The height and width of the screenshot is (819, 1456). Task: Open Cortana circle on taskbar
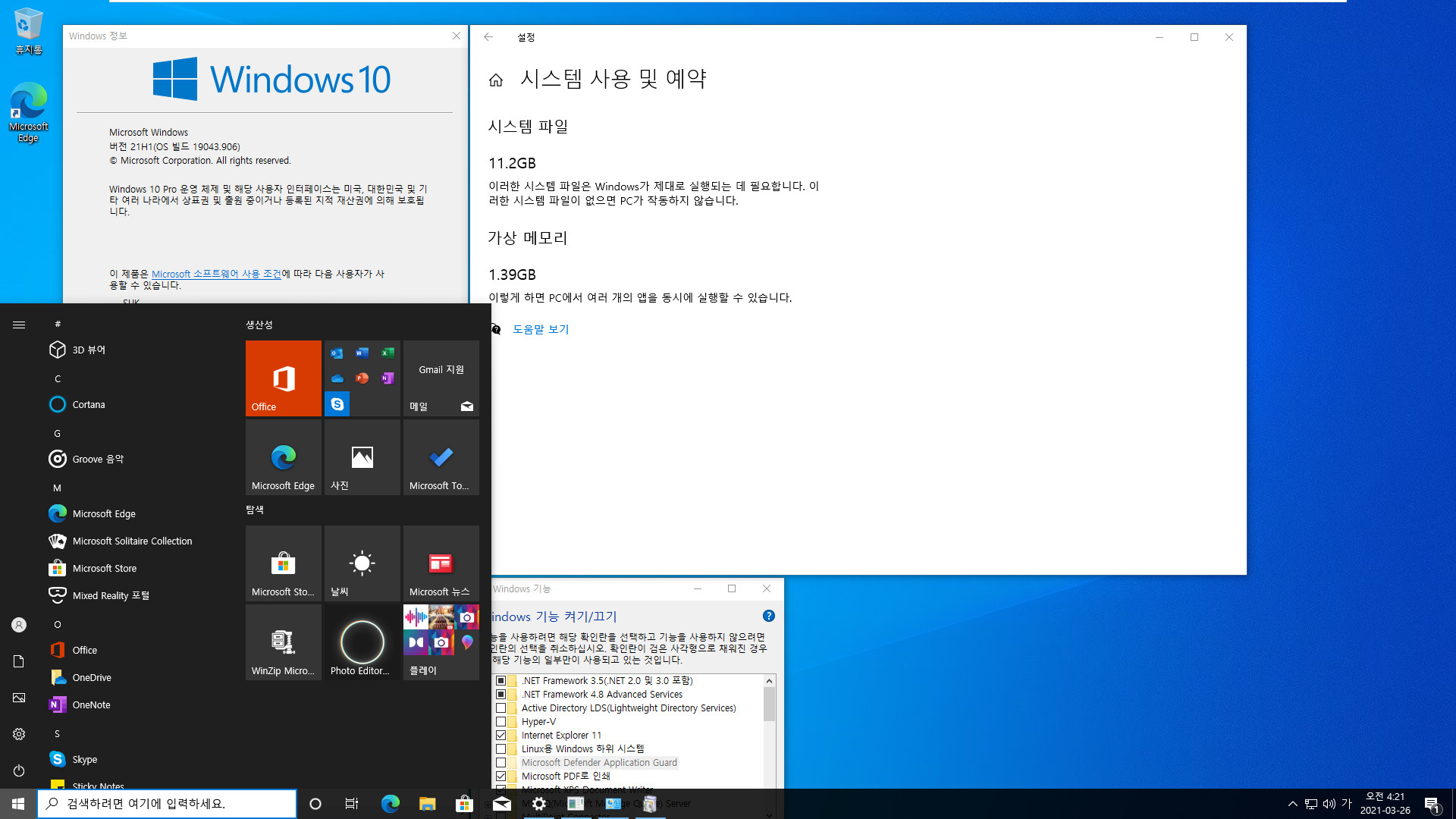click(315, 803)
